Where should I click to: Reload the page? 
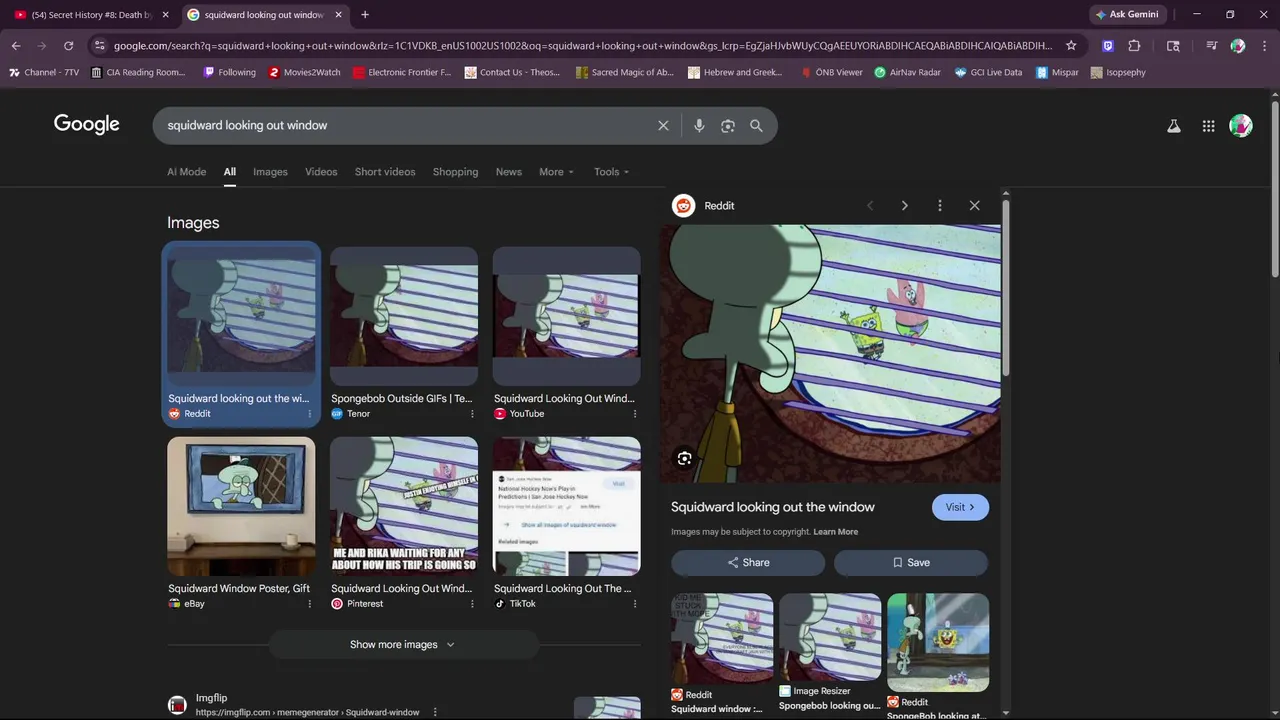point(68,45)
